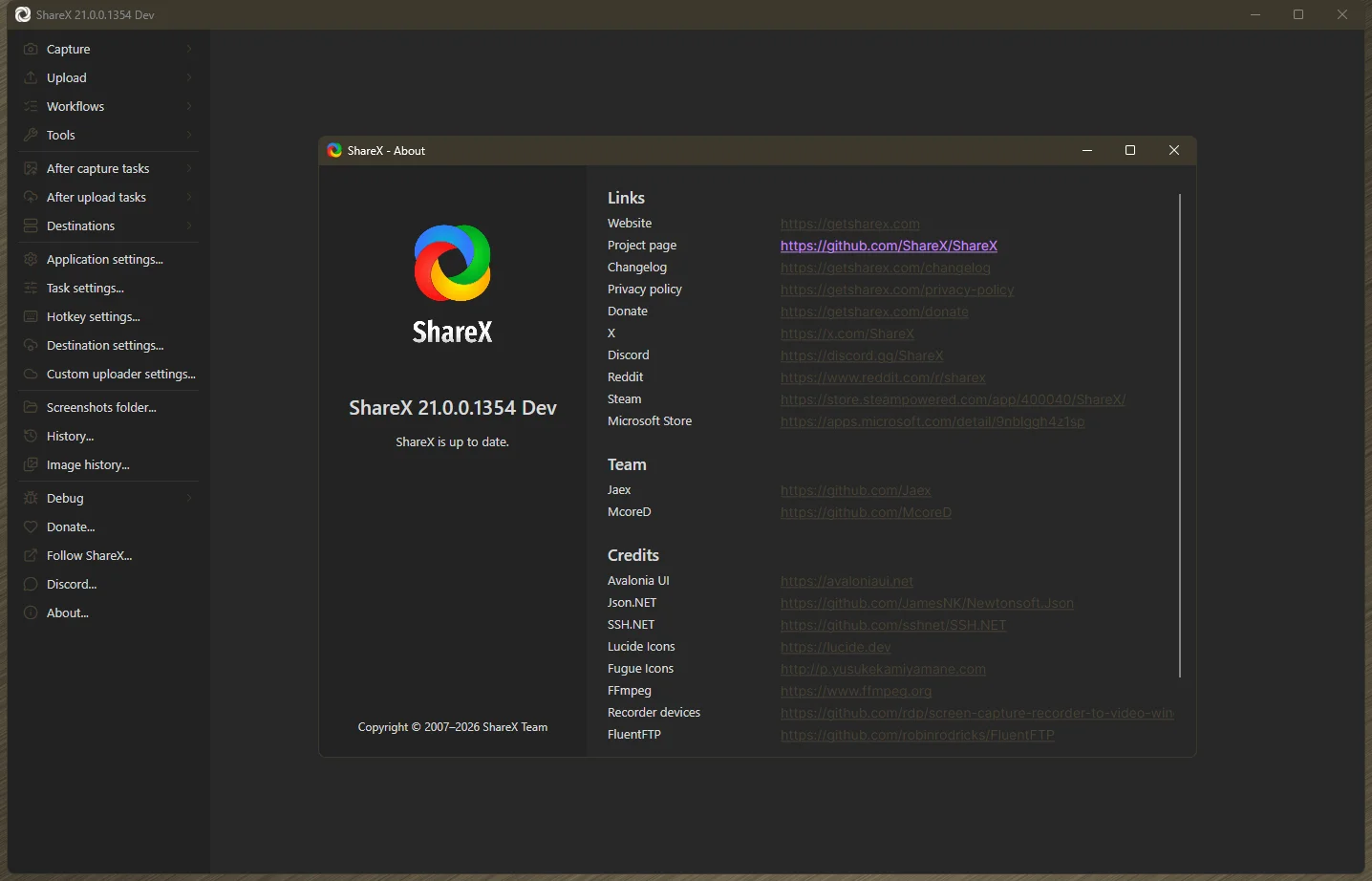The image size is (1372, 881).
Task: Expand the Workflows submenu arrow
Action: (x=189, y=106)
